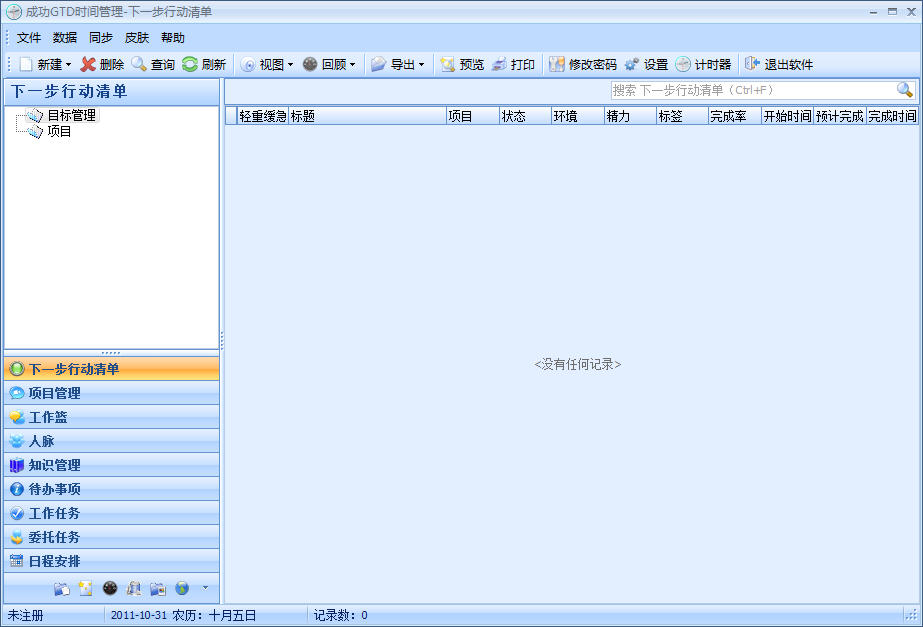
Task: Sort by 状态 column header
Action: pos(524,116)
